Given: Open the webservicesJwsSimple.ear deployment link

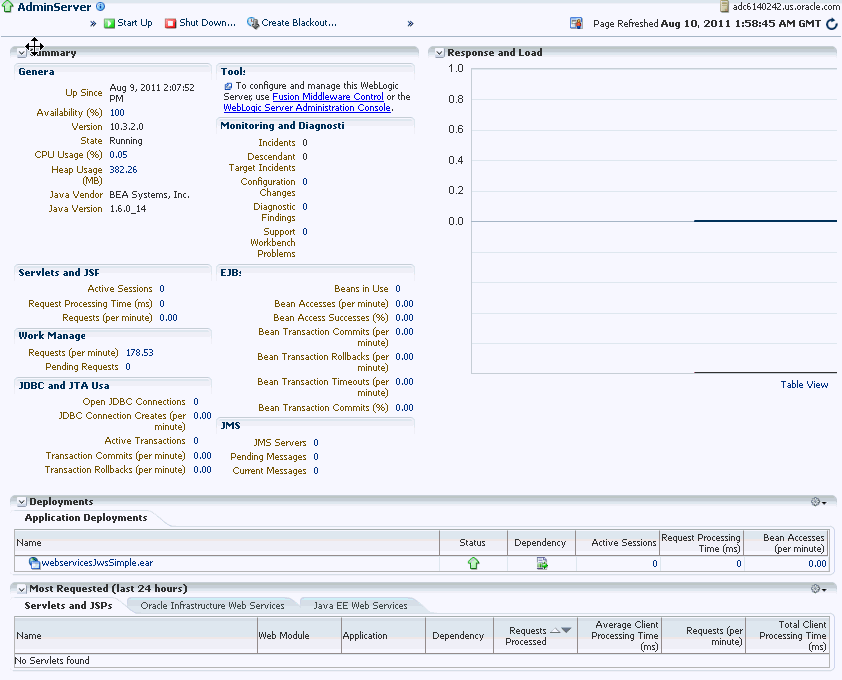Looking at the screenshot, I should (x=97, y=563).
